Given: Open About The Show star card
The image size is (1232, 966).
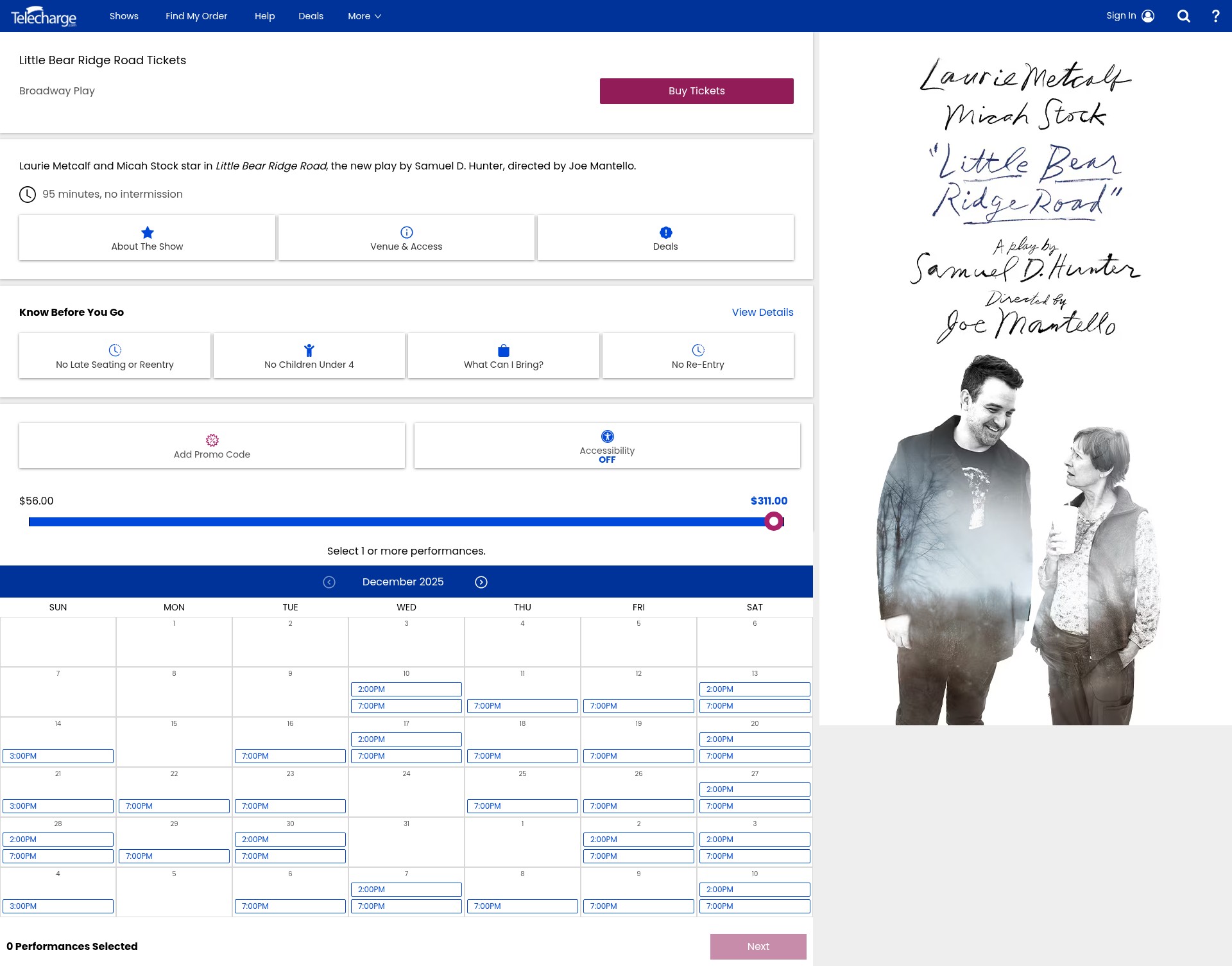Looking at the screenshot, I should coord(147,237).
